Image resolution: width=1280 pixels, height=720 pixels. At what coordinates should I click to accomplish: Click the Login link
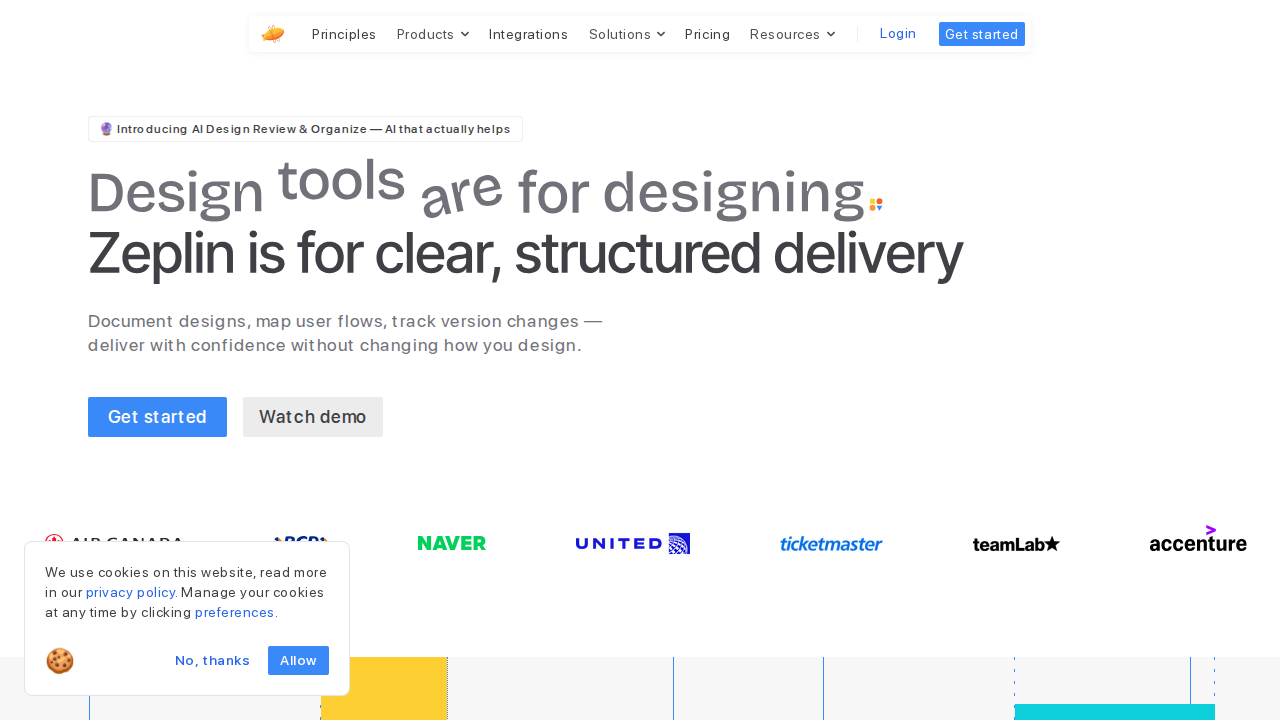pos(897,33)
